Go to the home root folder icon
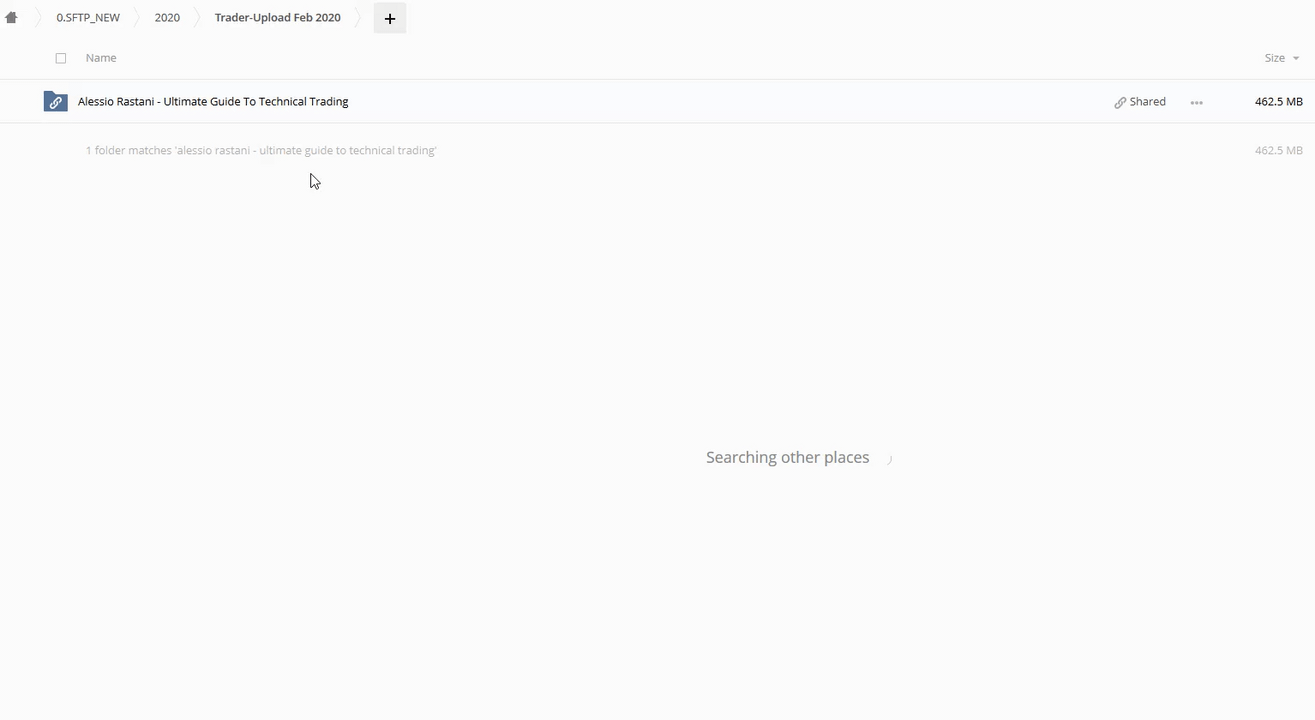The width and height of the screenshot is (1315, 720). [11, 18]
